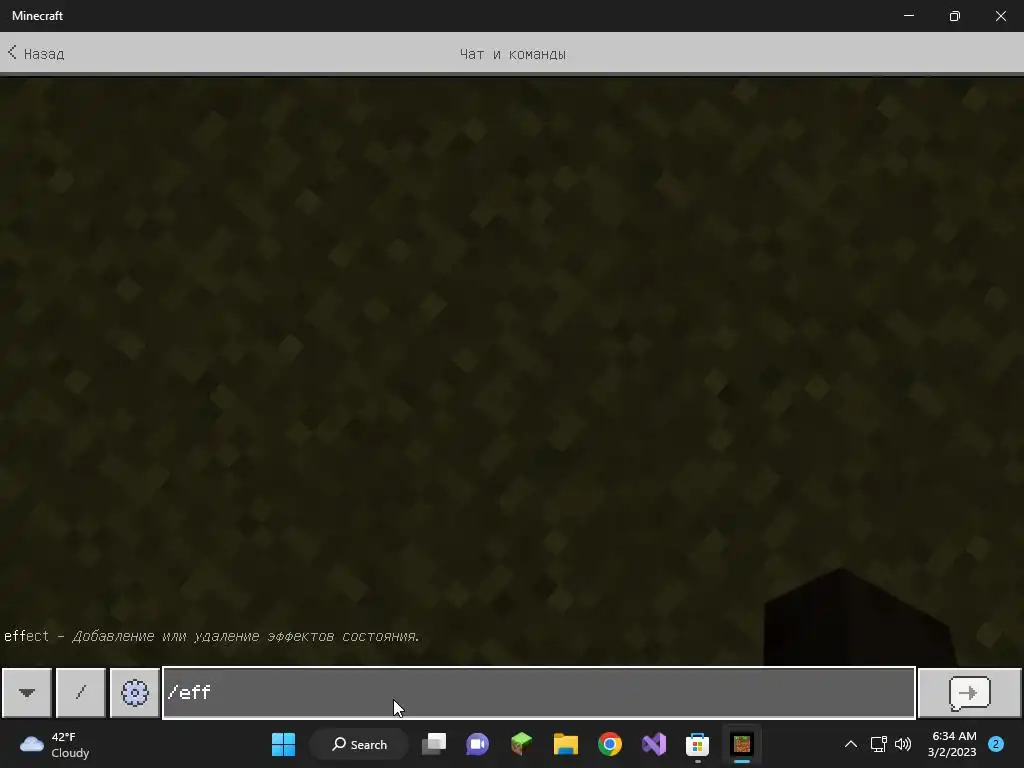Minimize the Minecraft window
1024x768 pixels.
pos(909,16)
